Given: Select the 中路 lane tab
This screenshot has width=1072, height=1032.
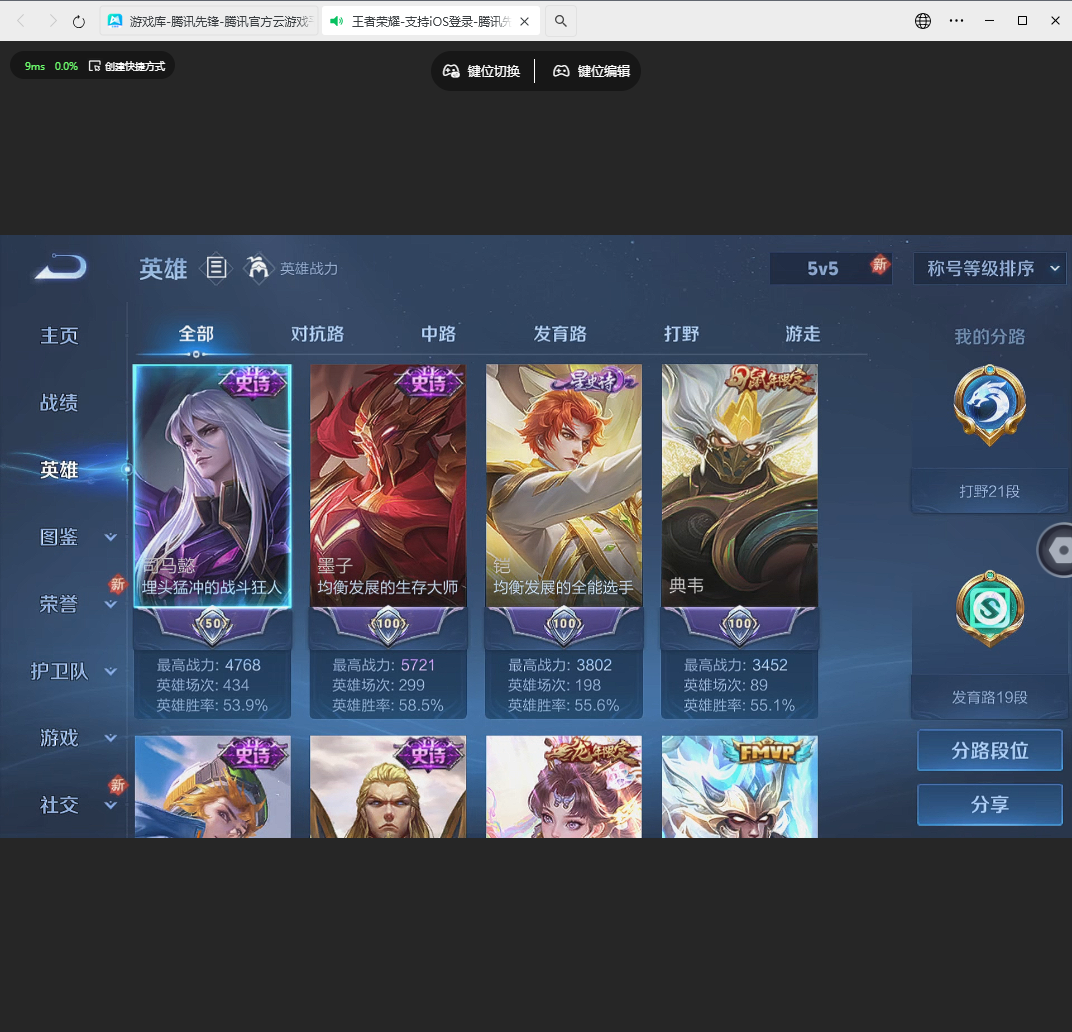Looking at the screenshot, I should tap(438, 334).
